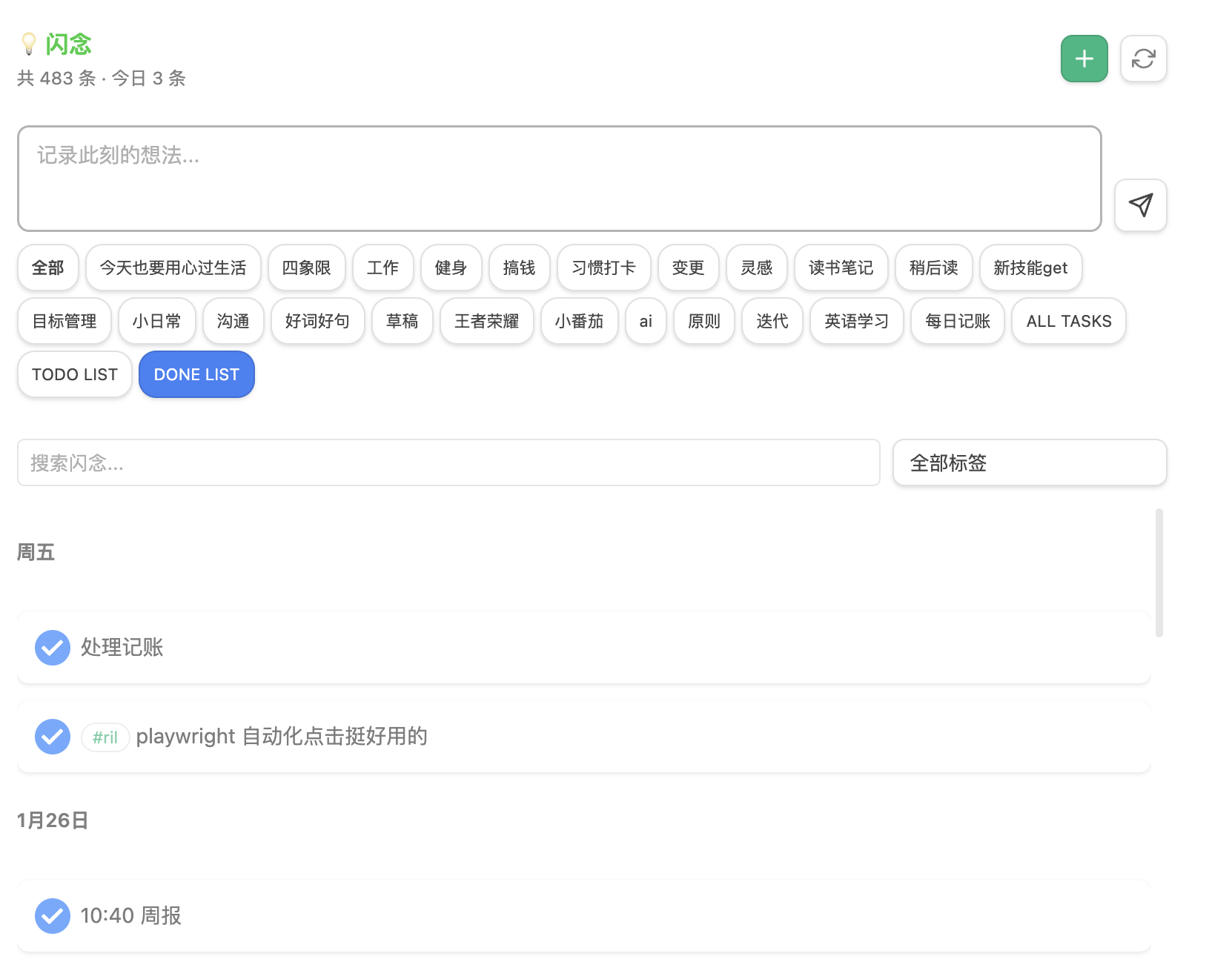Click the refresh sync icon
The width and height of the screenshot is (1232, 962).
tap(1143, 58)
